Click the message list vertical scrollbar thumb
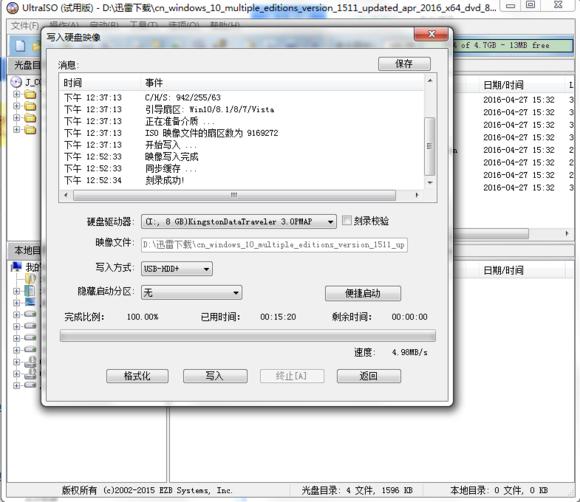The height and width of the screenshot is (502, 580). click(x=429, y=146)
